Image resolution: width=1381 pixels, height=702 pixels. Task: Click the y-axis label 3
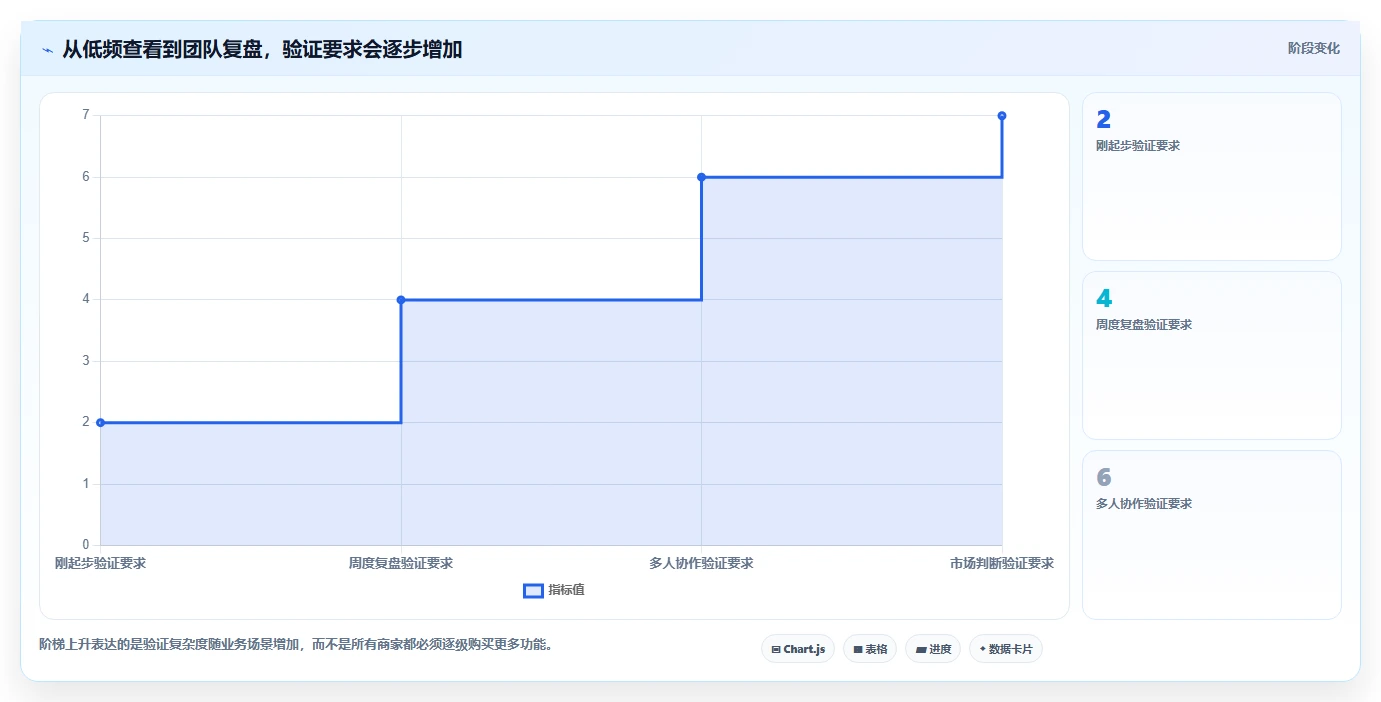[86, 361]
